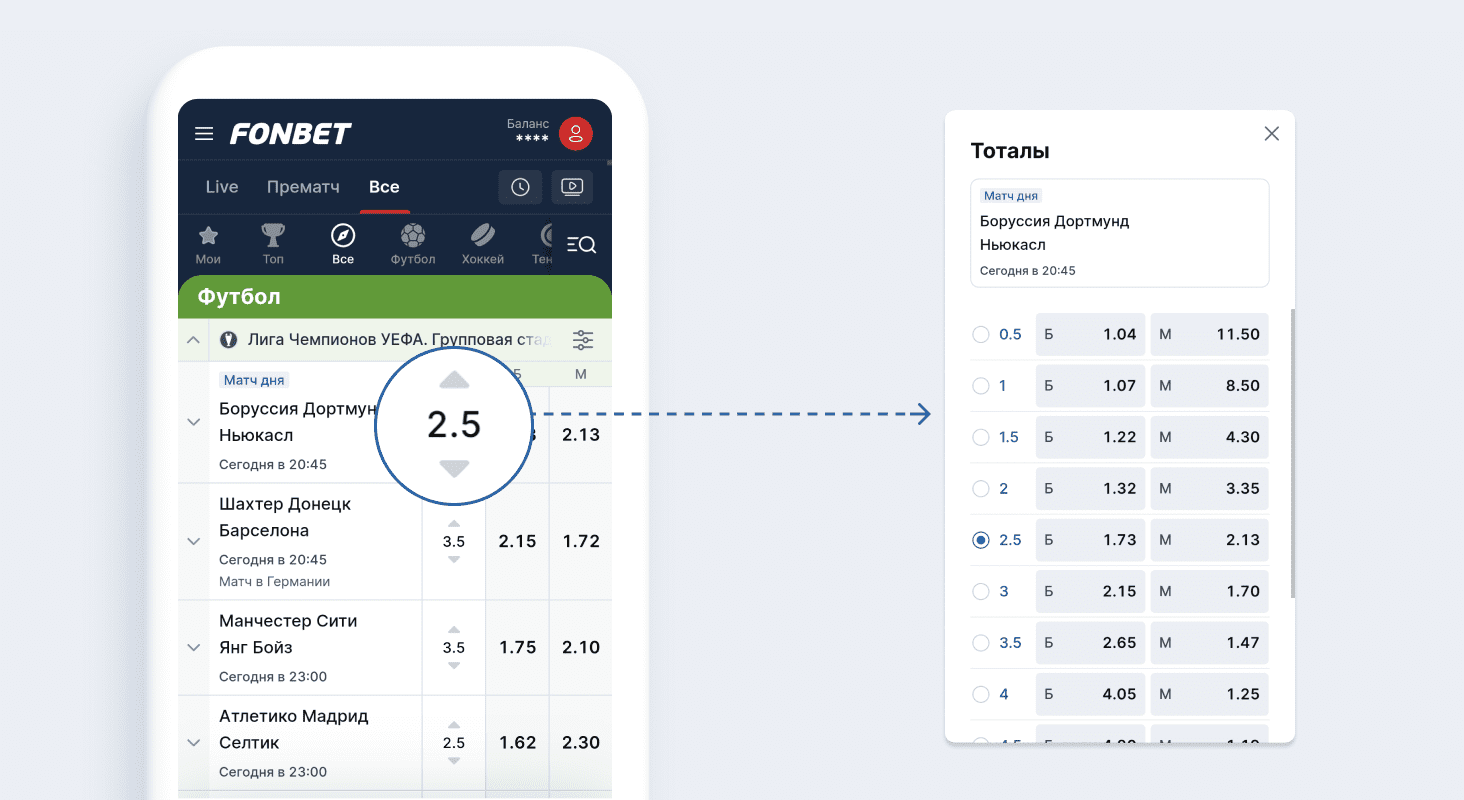Select total 0.5 radio button
This screenshot has width=1464, height=800.
coord(981,335)
